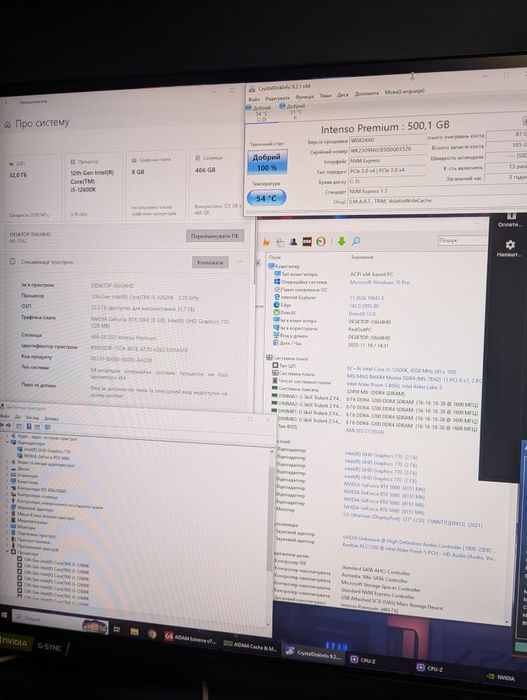
Task: Open the Мова(Language) menu in CrystalDiskInfo
Action: click(405, 91)
